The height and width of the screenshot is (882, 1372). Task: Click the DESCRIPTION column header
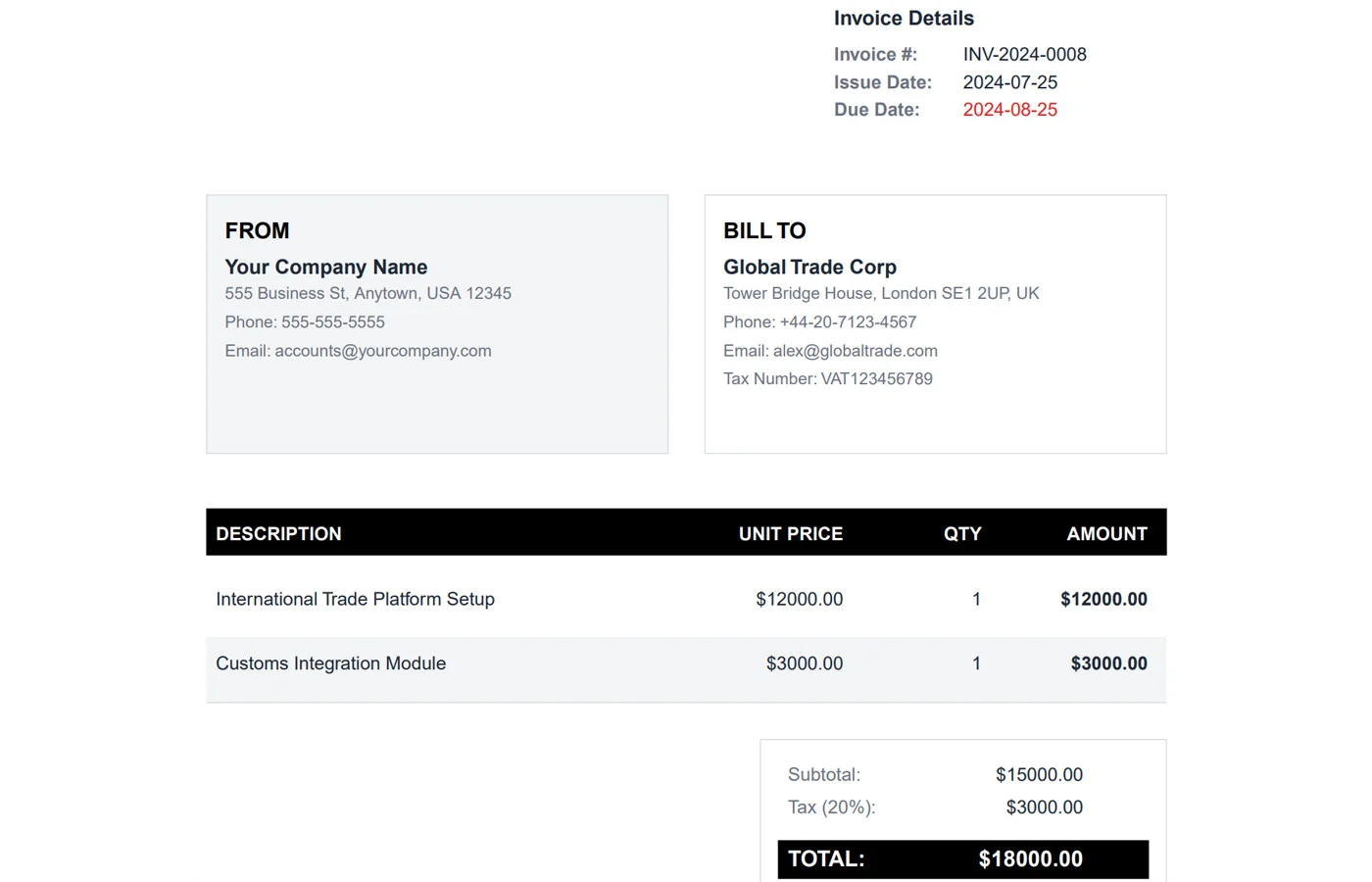(x=278, y=534)
